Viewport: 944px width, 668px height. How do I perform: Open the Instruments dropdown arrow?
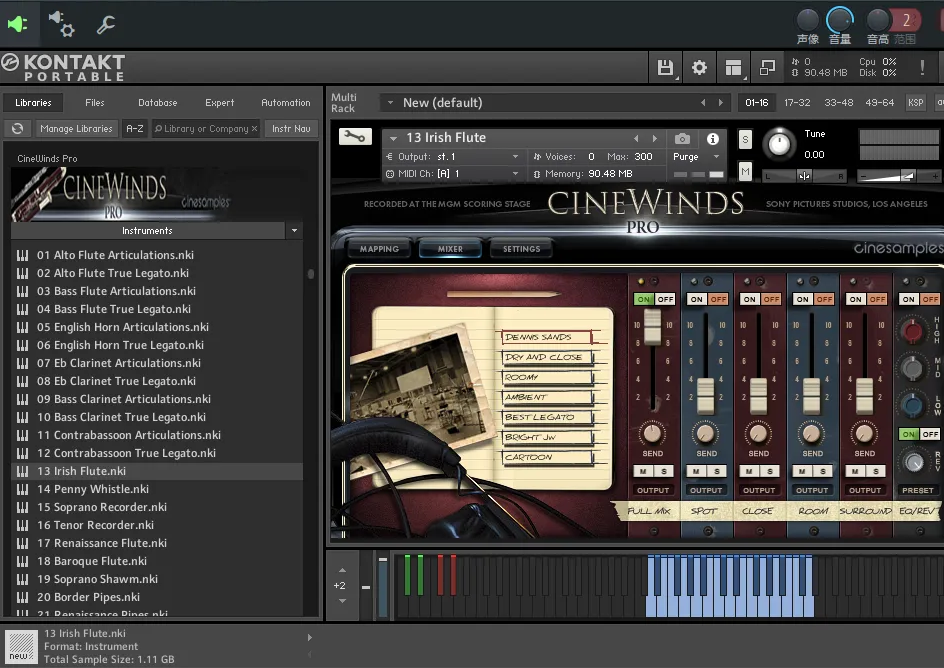click(x=294, y=230)
